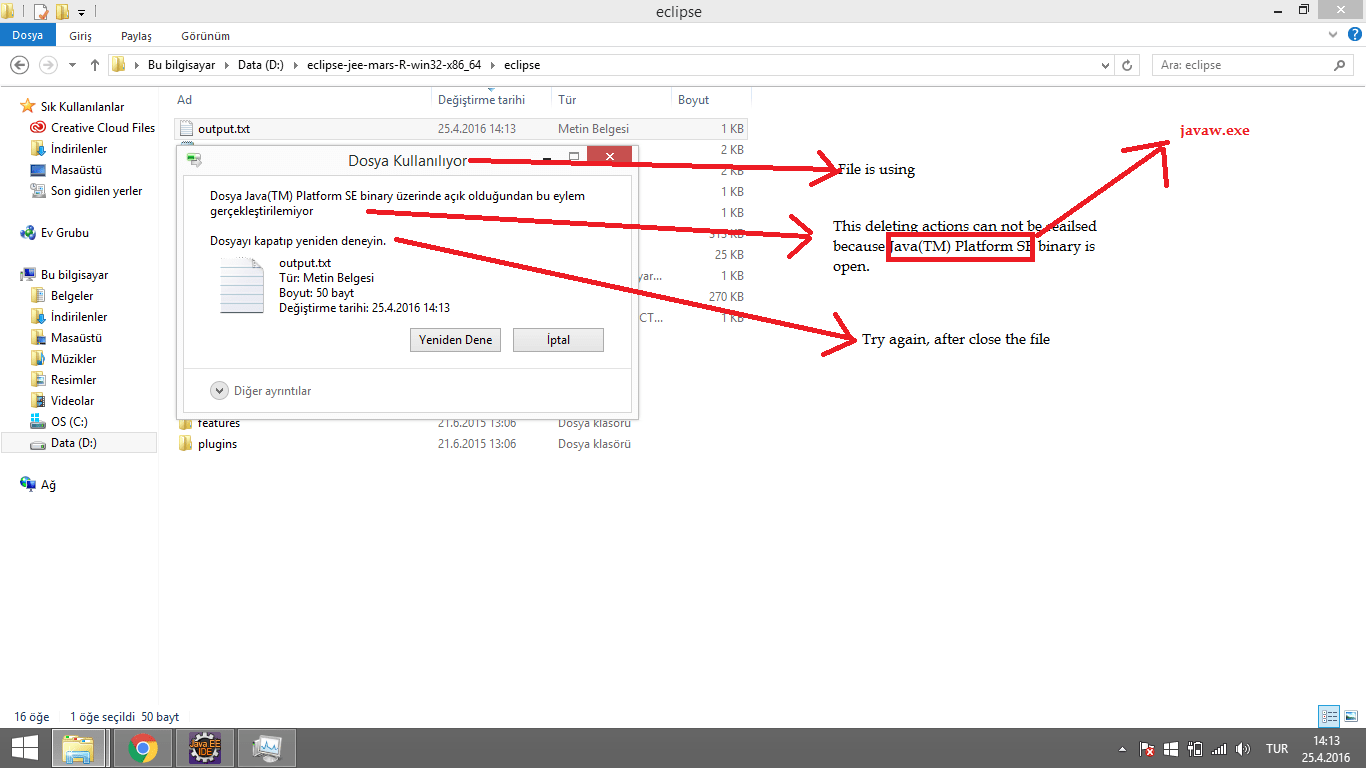
Task: Open Masaüstü under Bu bilgisayar
Action: (x=76, y=338)
